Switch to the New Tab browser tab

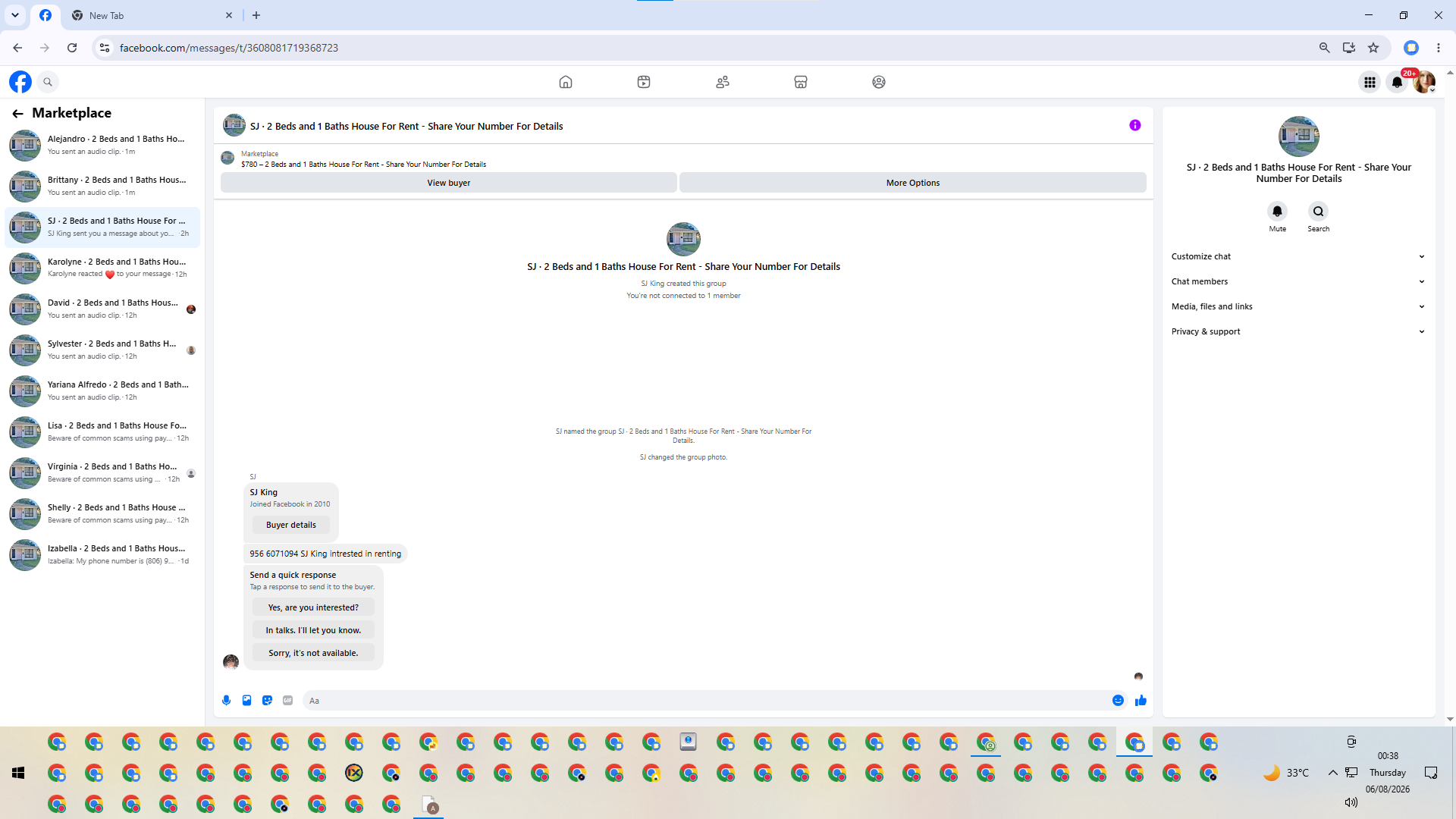pyautogui.click(x=151, y=15)
